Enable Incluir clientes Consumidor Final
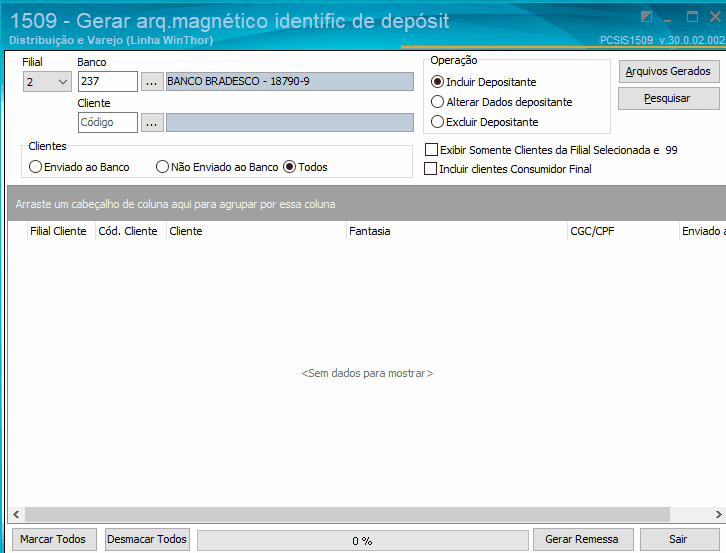Screen dimensions: 726x553 click(508, 169)
